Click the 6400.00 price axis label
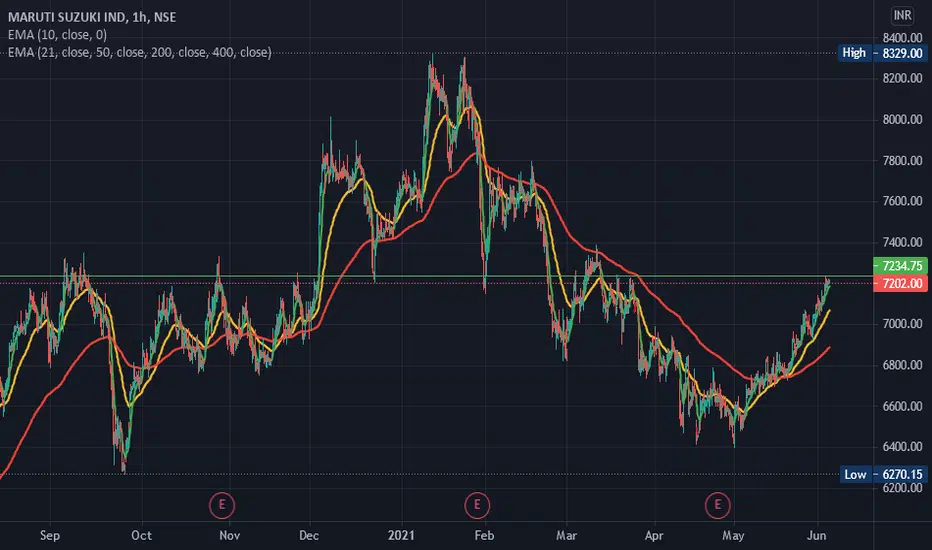932x550 pixels. point(902,447)
